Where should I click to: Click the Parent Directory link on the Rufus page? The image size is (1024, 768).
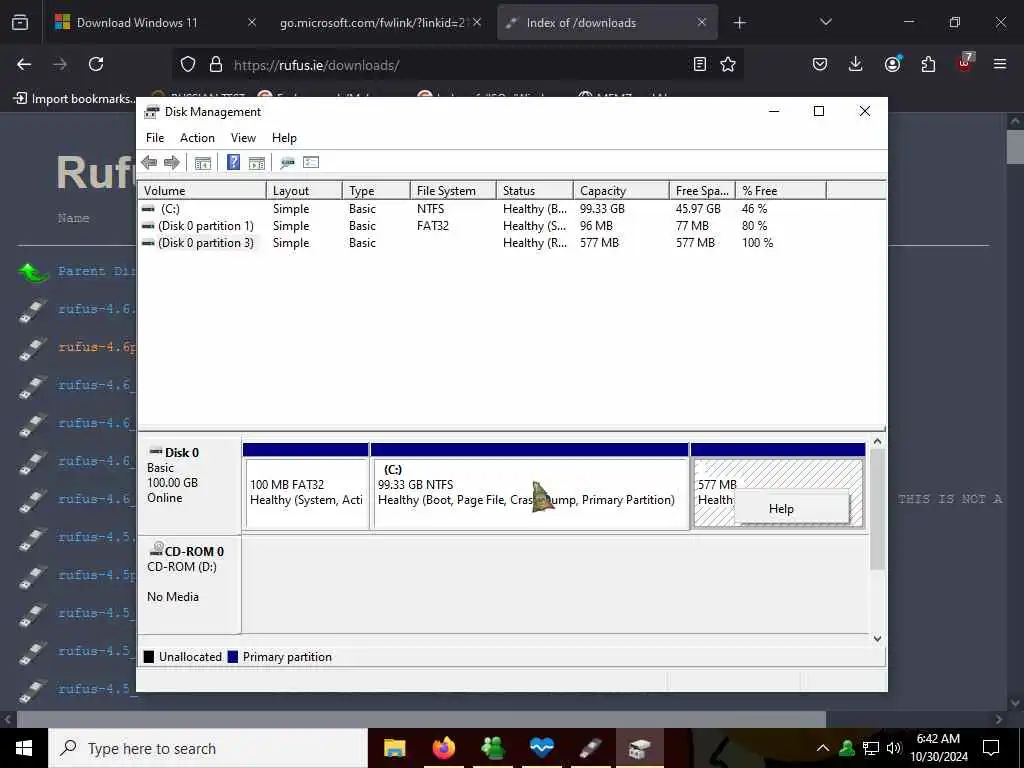click(x=97, y=271)
